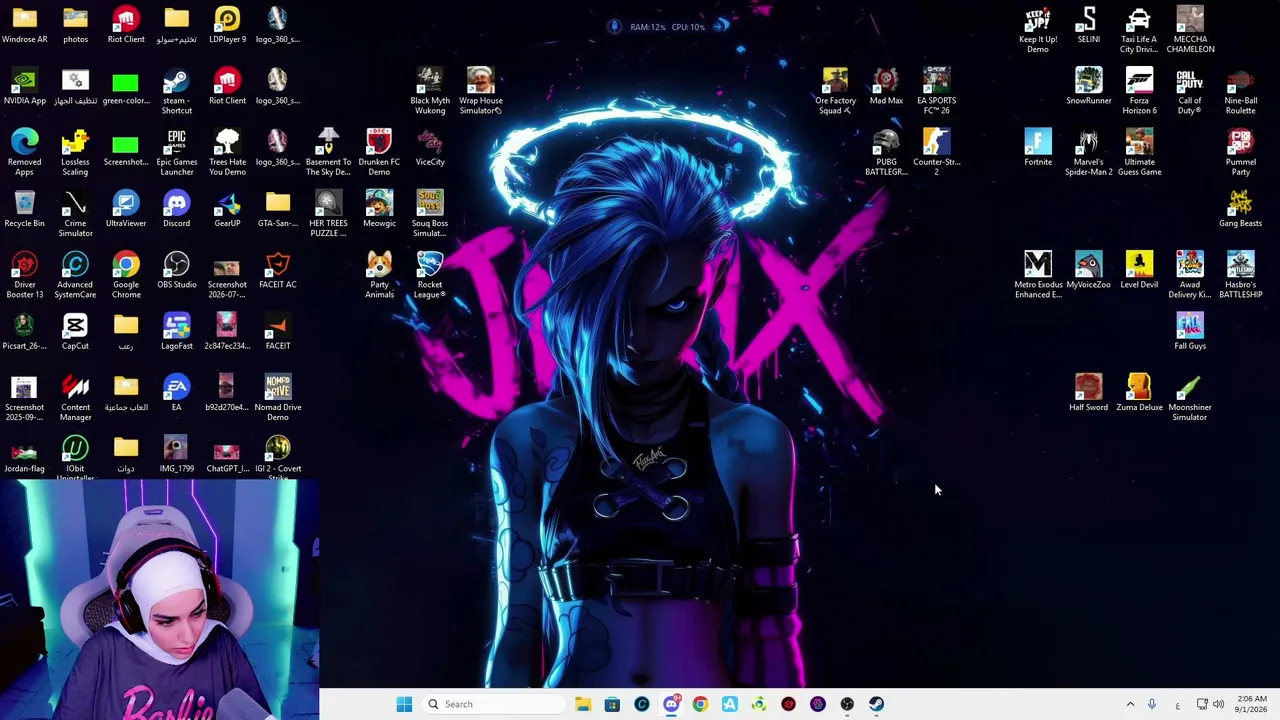Image resolution: width=1280 pixels, height=720 pixels.
Task: Launch the Advanced SystemCare shortcut
Action: pyautogui.click(x=75, y=276)
